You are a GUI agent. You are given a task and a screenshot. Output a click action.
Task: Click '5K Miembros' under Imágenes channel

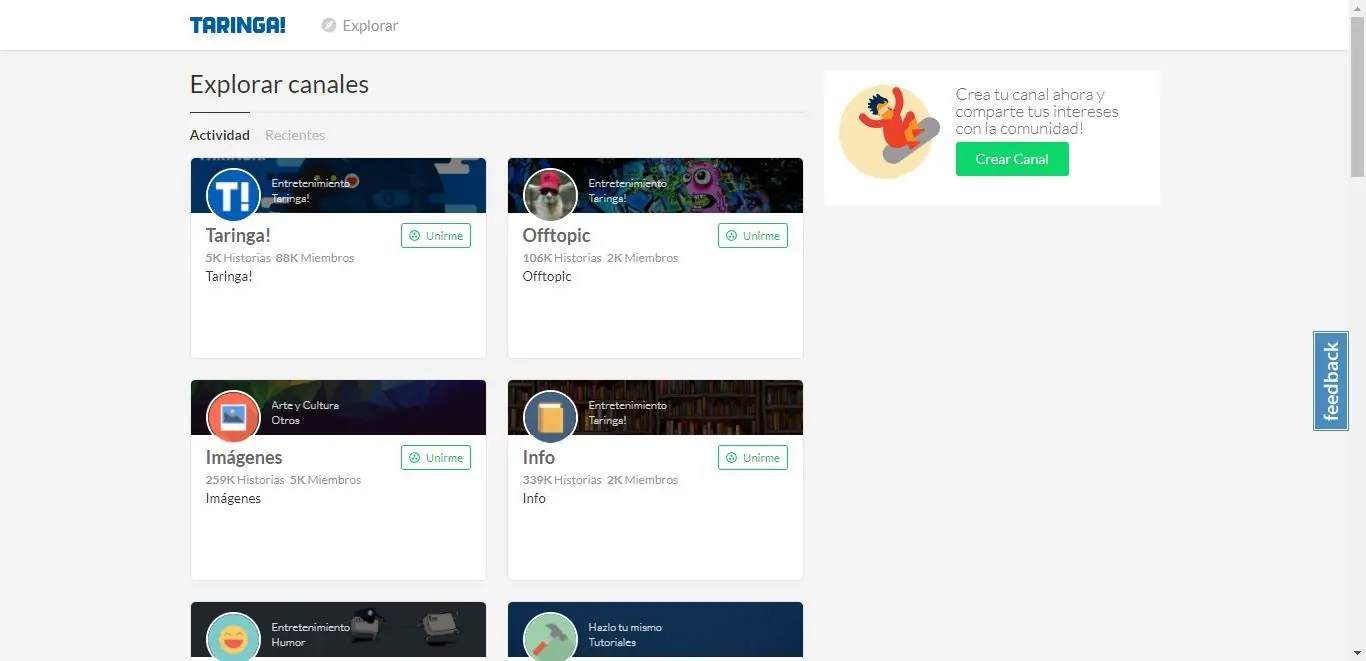326,480
